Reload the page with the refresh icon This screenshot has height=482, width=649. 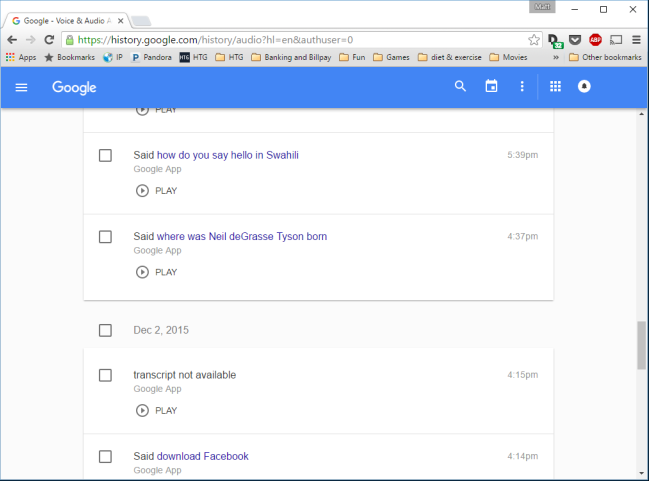48,40
